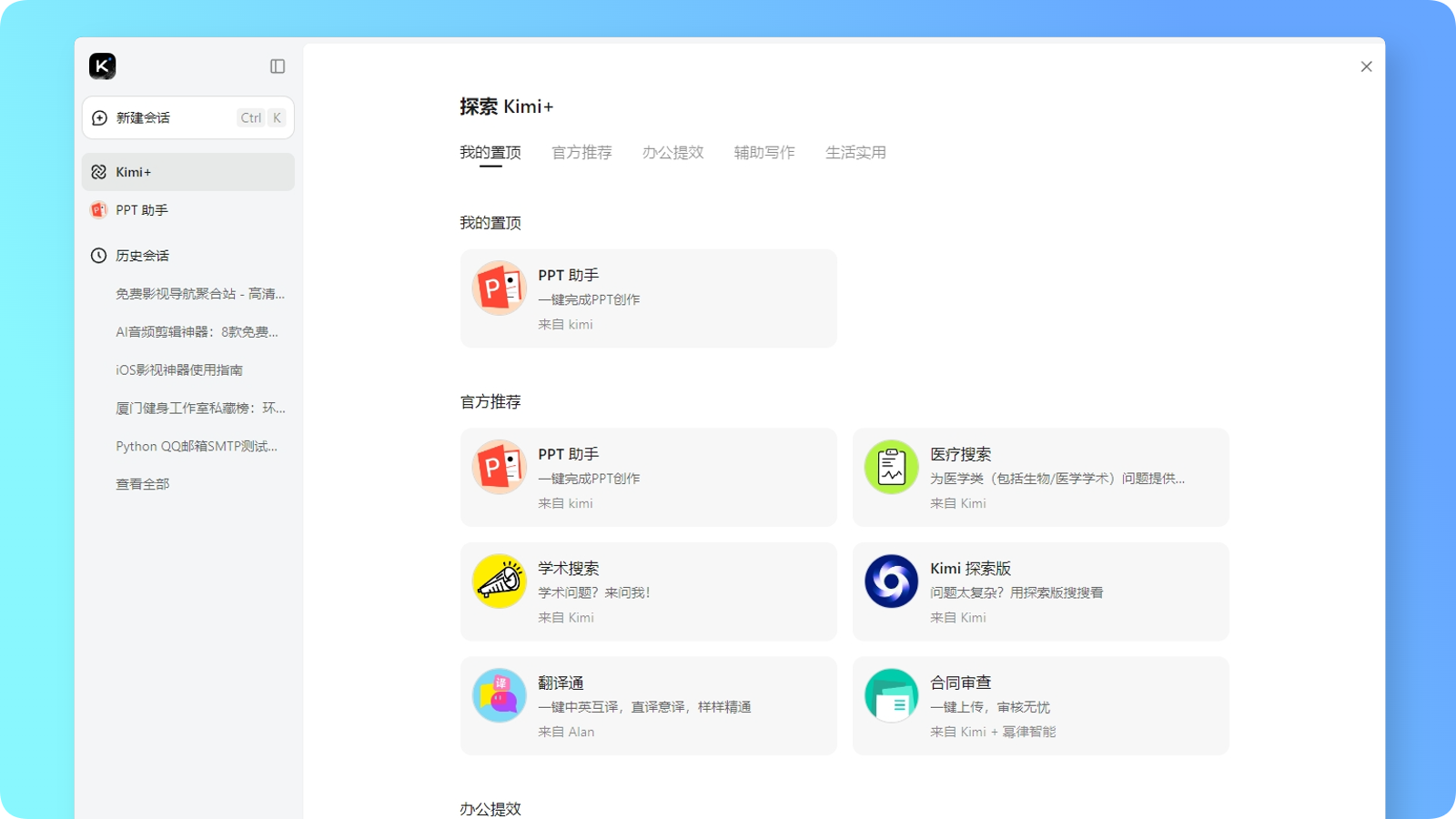The image size is (1456, 819).
Task: Open the Kimi 探索版 card title
Action: (x=971, y=569)
